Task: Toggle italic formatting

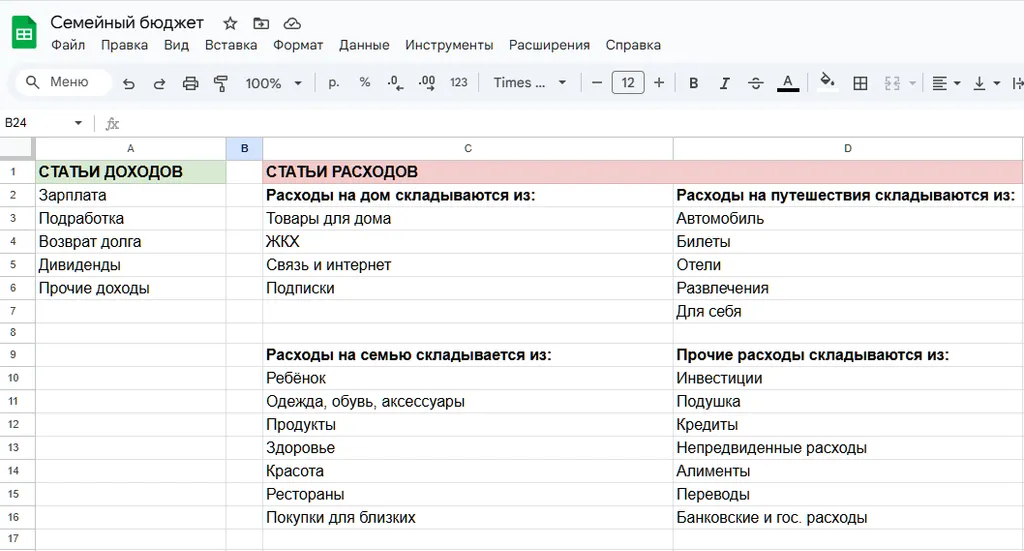Action: (x=724, y=83)
